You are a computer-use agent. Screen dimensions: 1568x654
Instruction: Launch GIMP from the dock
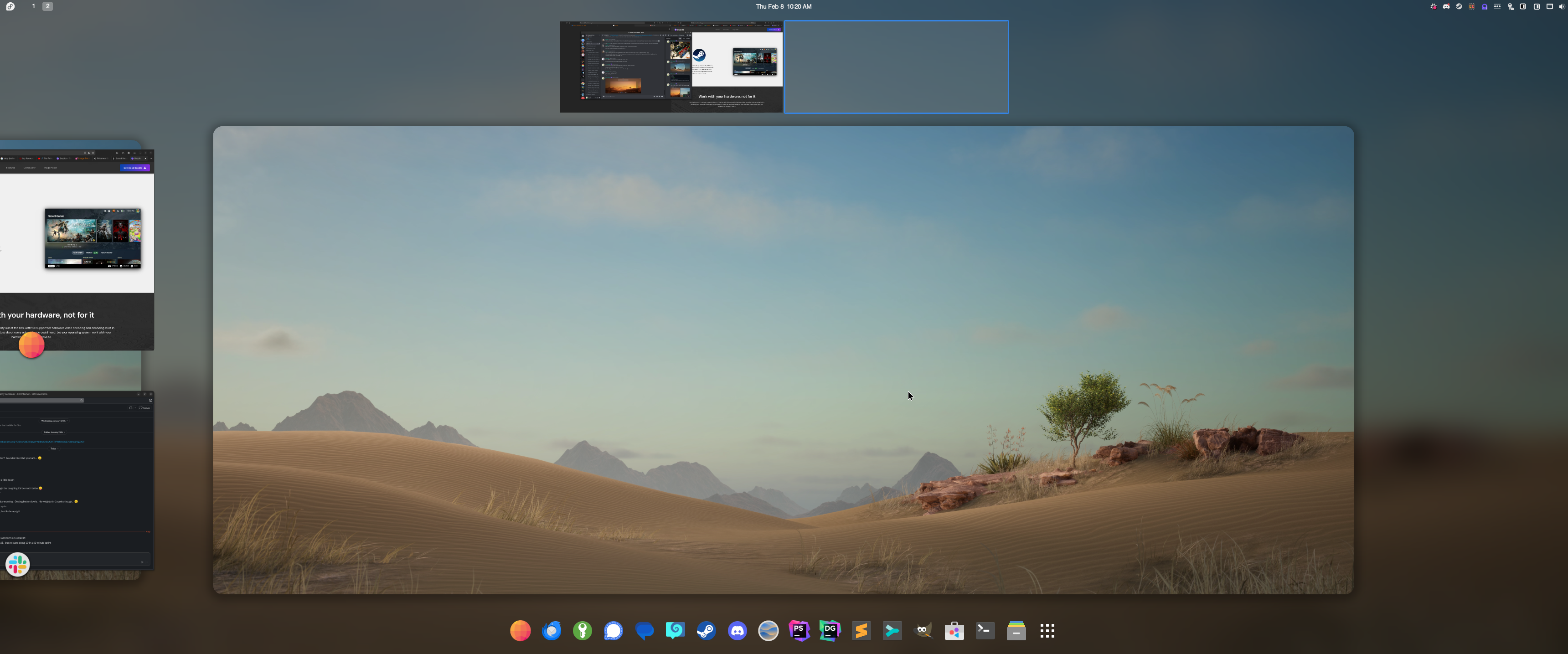(923, 631)
